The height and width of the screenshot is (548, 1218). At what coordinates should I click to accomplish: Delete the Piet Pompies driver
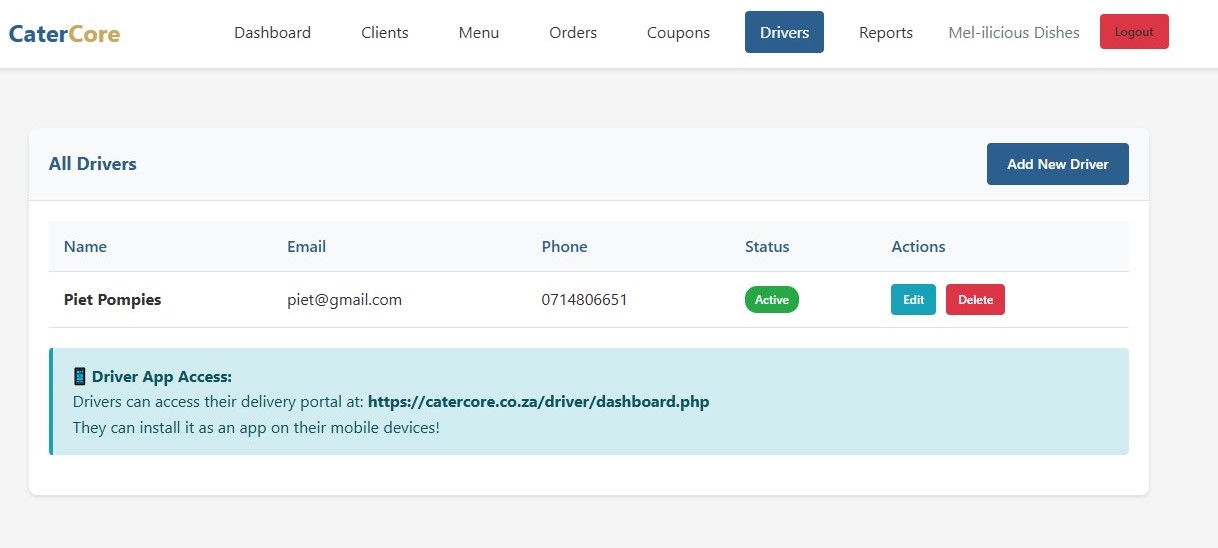point(975,300)
